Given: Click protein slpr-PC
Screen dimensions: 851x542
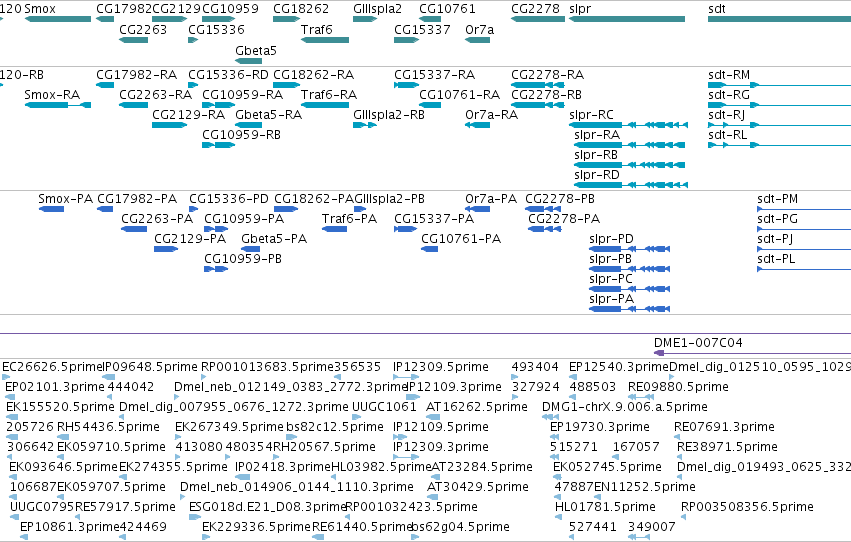Looking at the screenshot, I should coord(630,289).
